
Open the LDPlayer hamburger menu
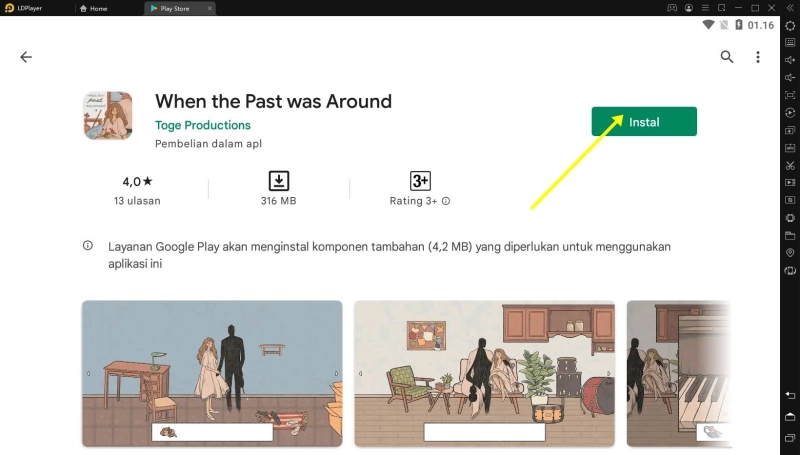click(x=705, y=8)
